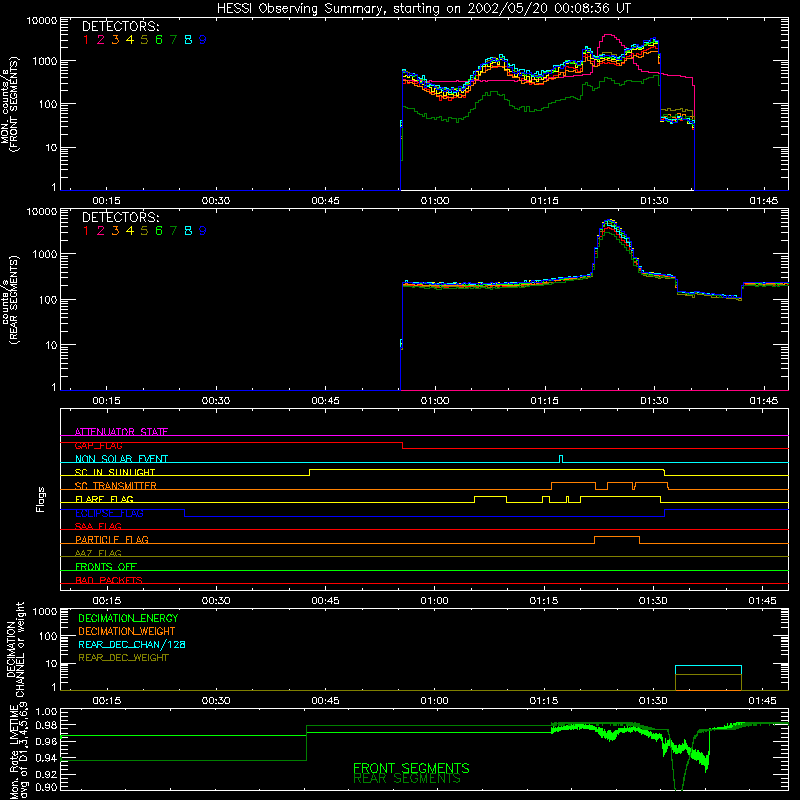Image resolution: width=800 pixels, height=800 pixels.
Task: Click the ATTENUATOR_STATE flag label
Action: tap(121, 432)
